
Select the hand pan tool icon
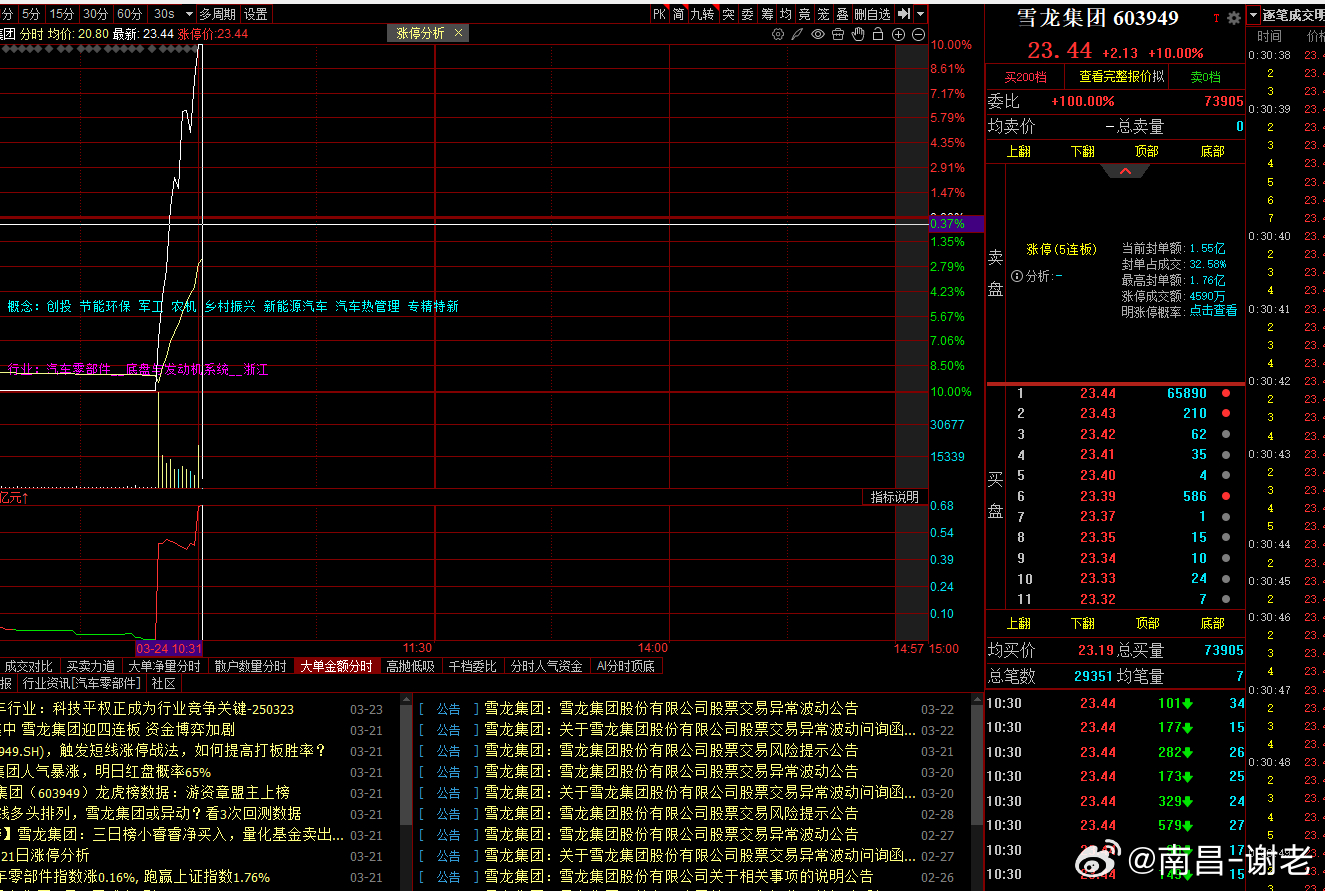[858, 34]
